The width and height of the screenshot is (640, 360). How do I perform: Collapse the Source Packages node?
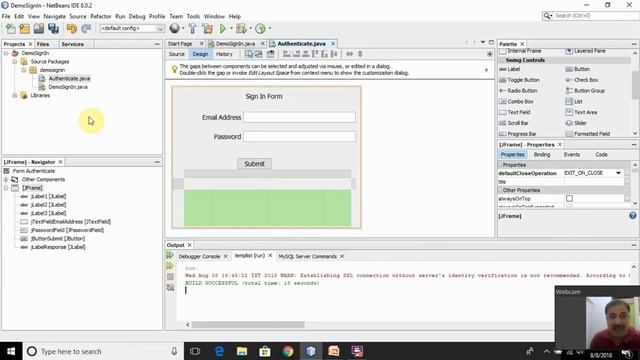click(15, 62)
